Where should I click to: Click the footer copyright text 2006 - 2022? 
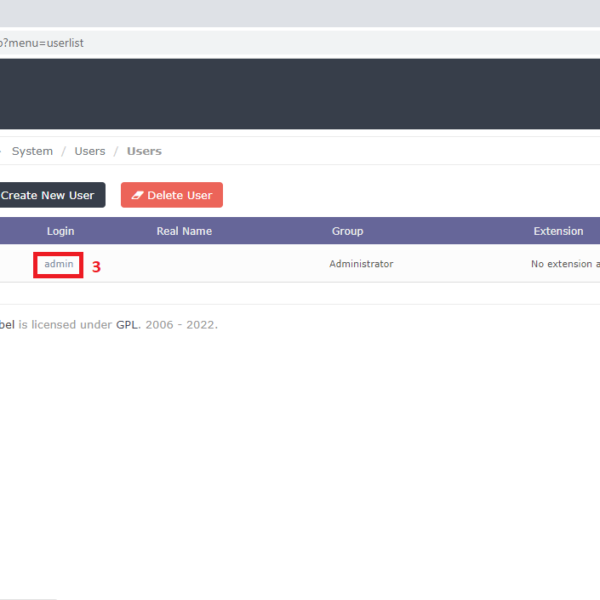[x=181, y=325]
